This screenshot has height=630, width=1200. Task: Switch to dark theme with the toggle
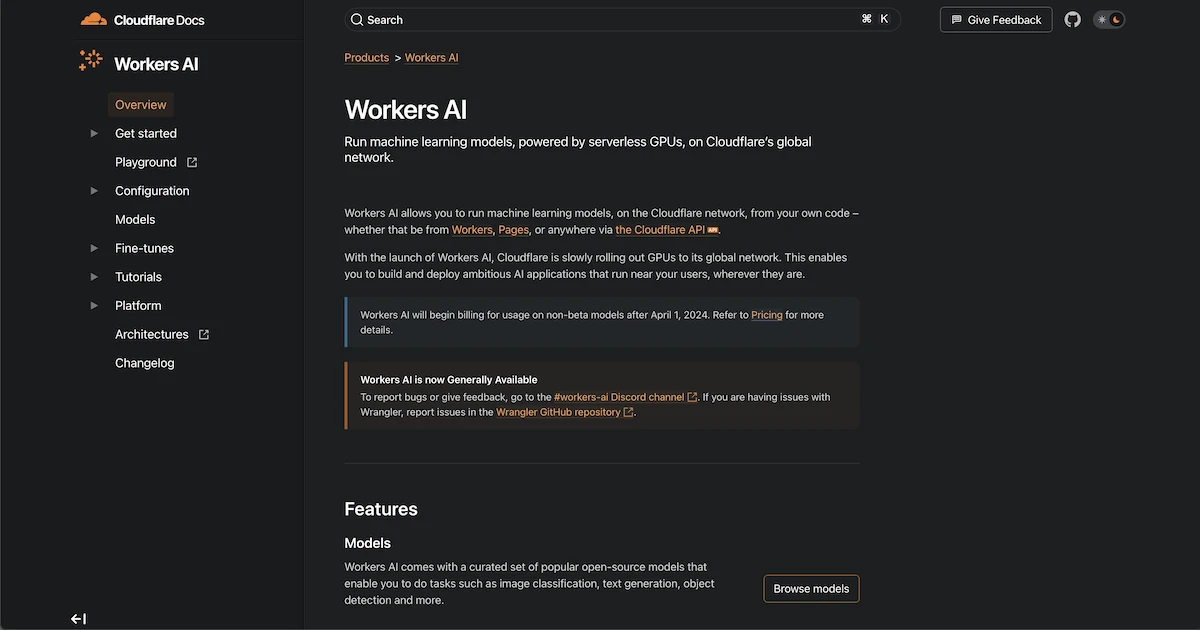[1117, 18]
